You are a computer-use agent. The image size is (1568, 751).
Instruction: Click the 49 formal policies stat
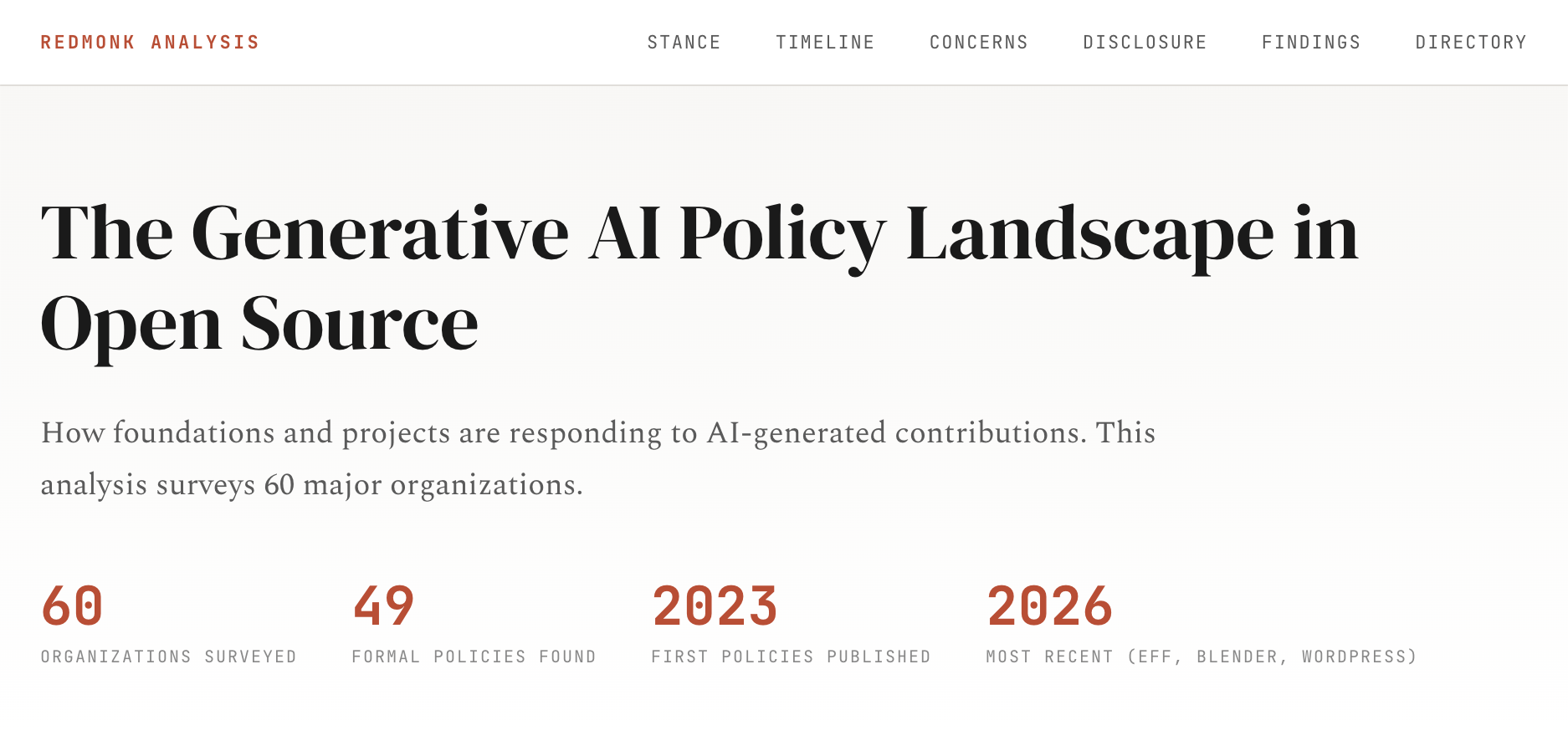pyautogui.click(x=383, y=604)
